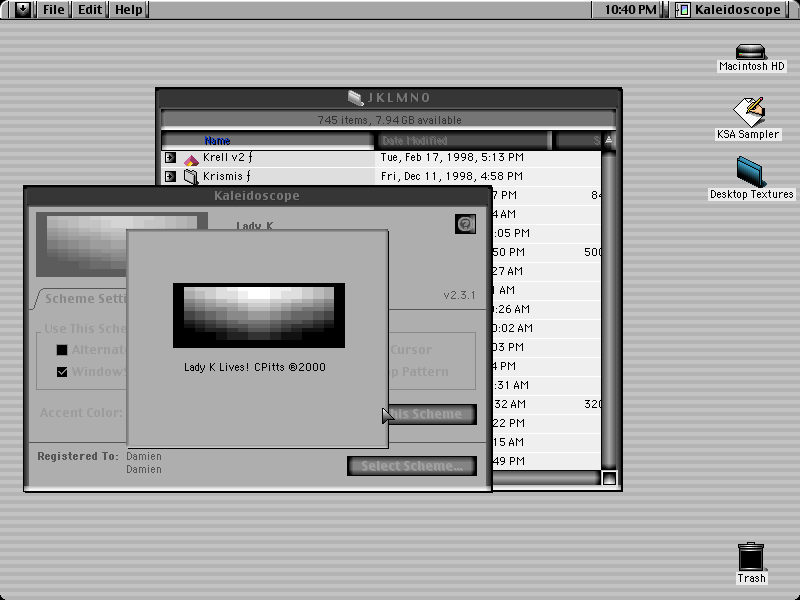Click the version label v2.3.1
The width and height of the screenshot is (800, 600).
point(459,295)
